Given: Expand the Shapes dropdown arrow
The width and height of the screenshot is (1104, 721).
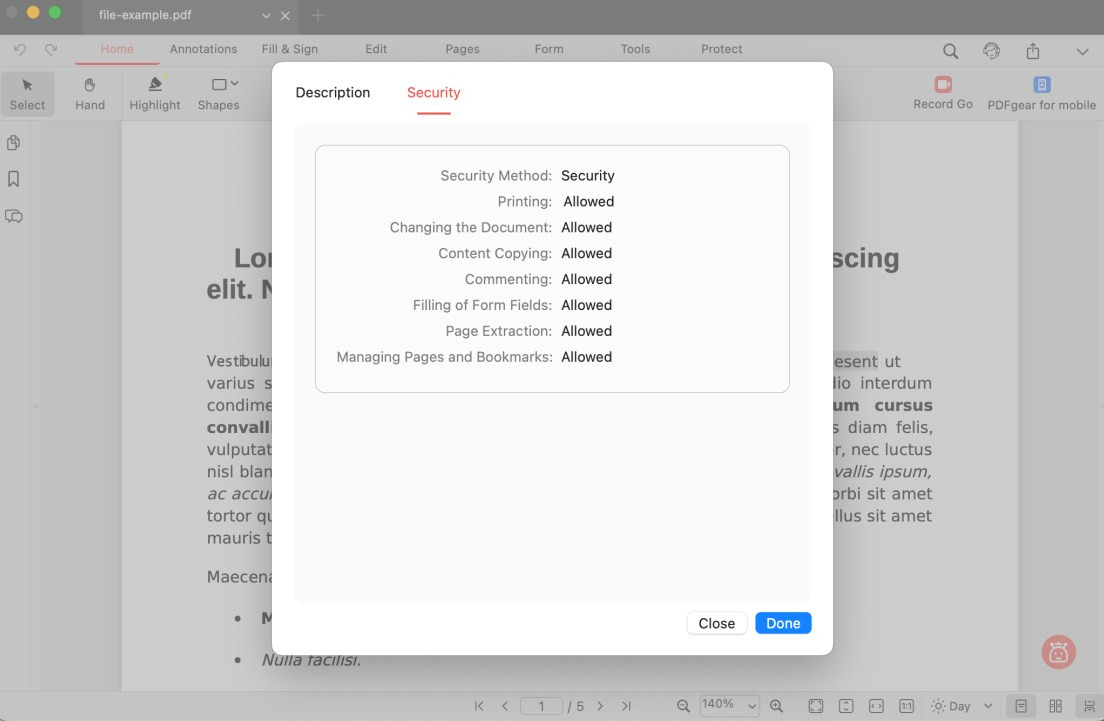Looking at the screenshot, I should click(234, 84).
